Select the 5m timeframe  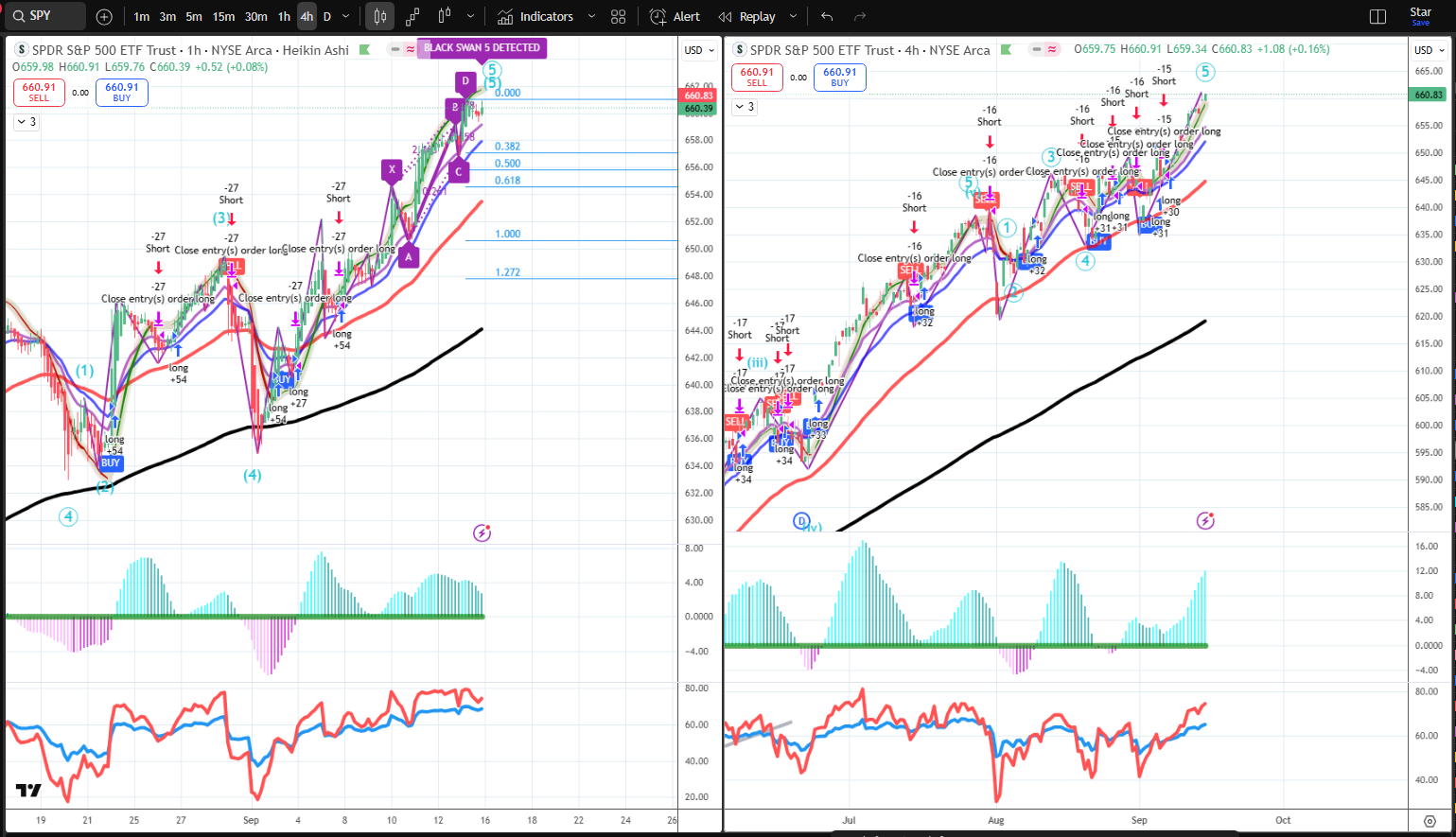pyautogui.click(x=194, y=16)
